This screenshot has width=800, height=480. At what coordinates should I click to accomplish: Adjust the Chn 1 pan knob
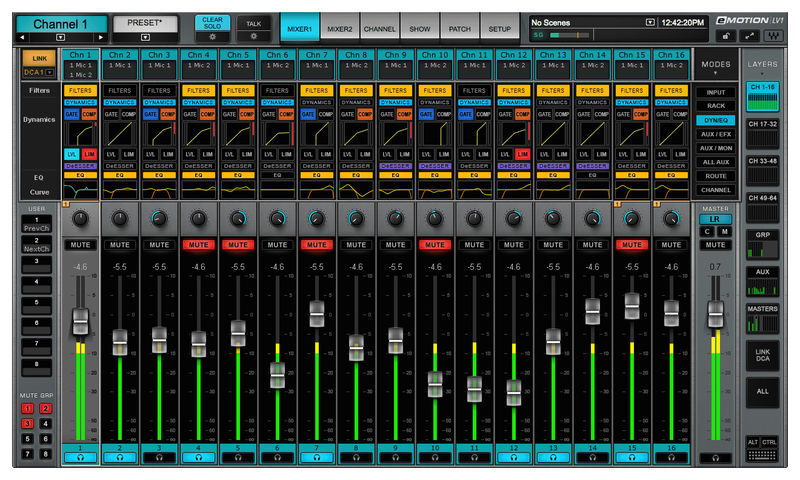point(80,219)
